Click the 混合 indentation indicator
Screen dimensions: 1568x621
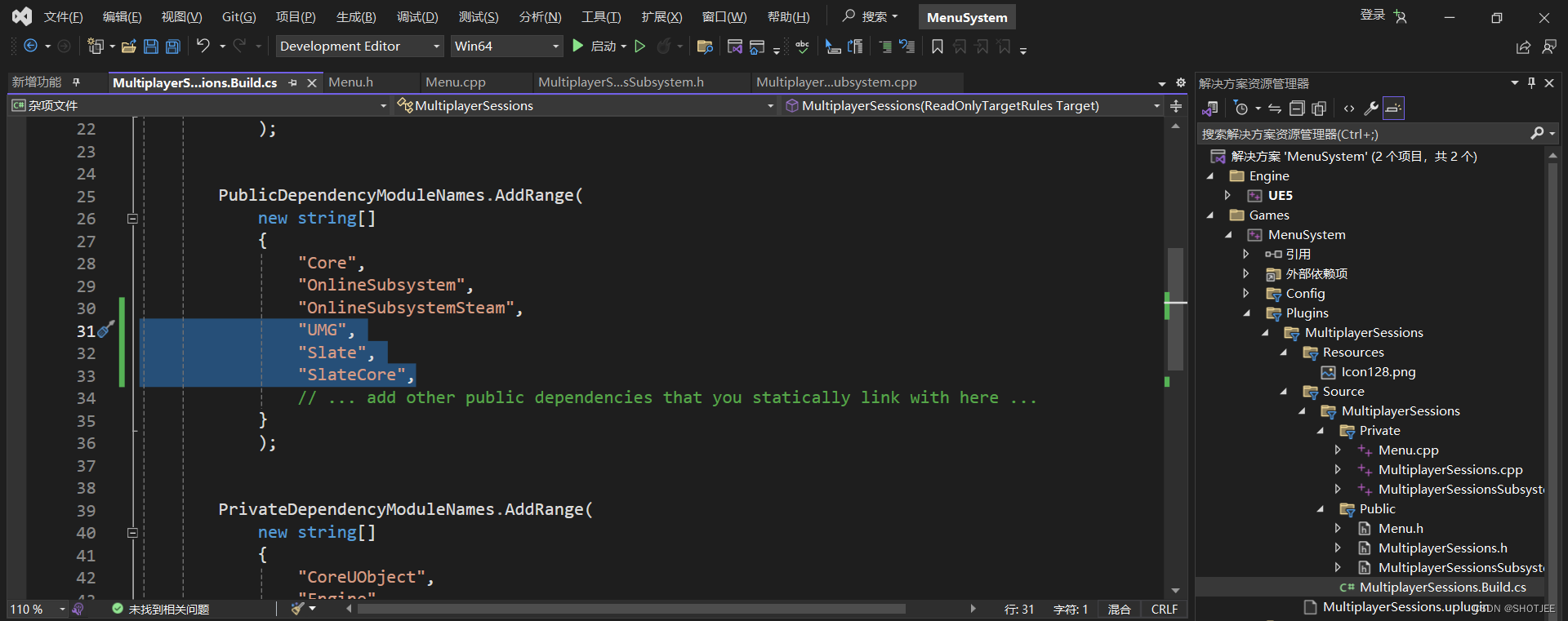[1119, 610]
